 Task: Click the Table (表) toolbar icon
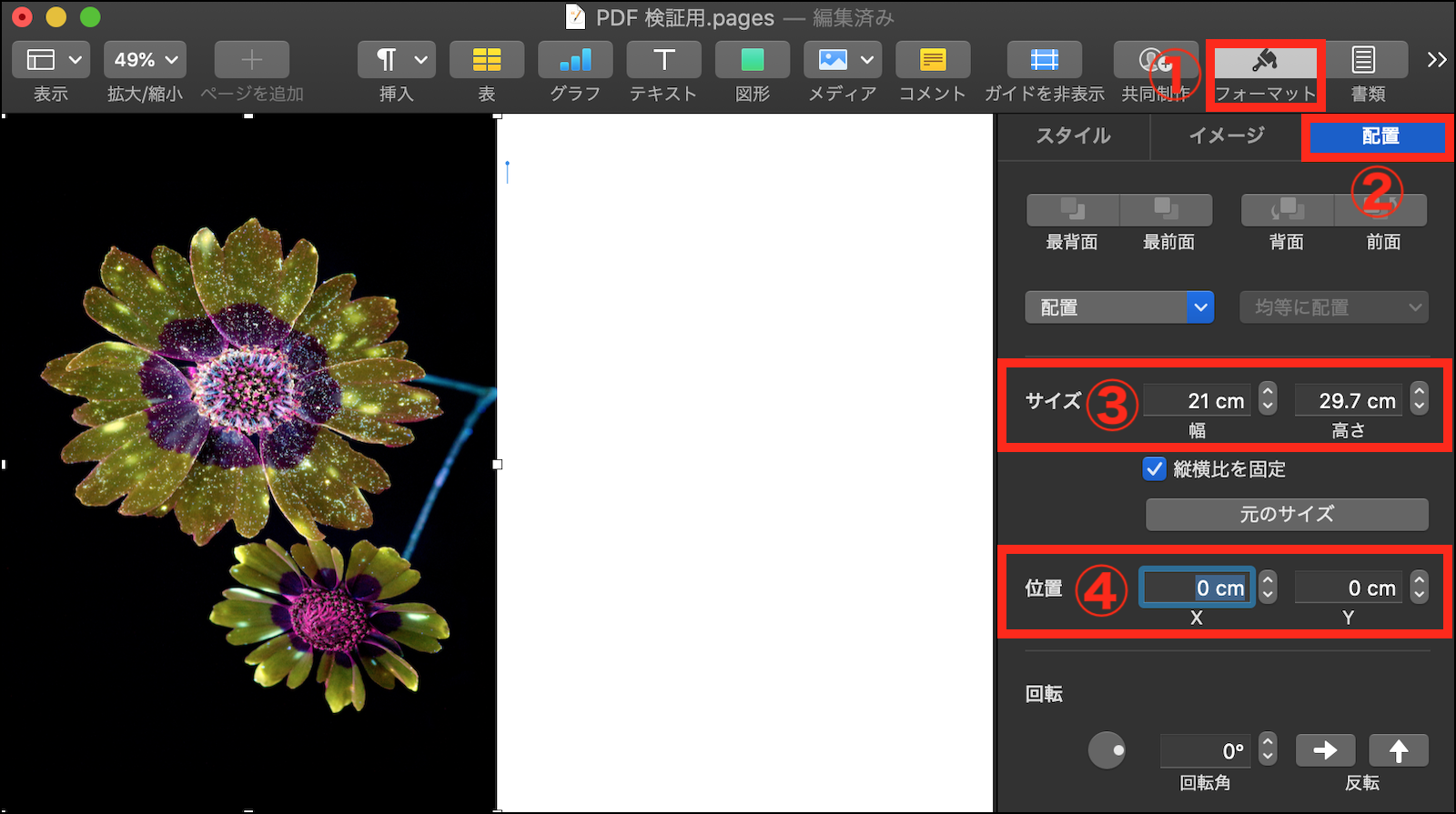click(x=487, y=60)
